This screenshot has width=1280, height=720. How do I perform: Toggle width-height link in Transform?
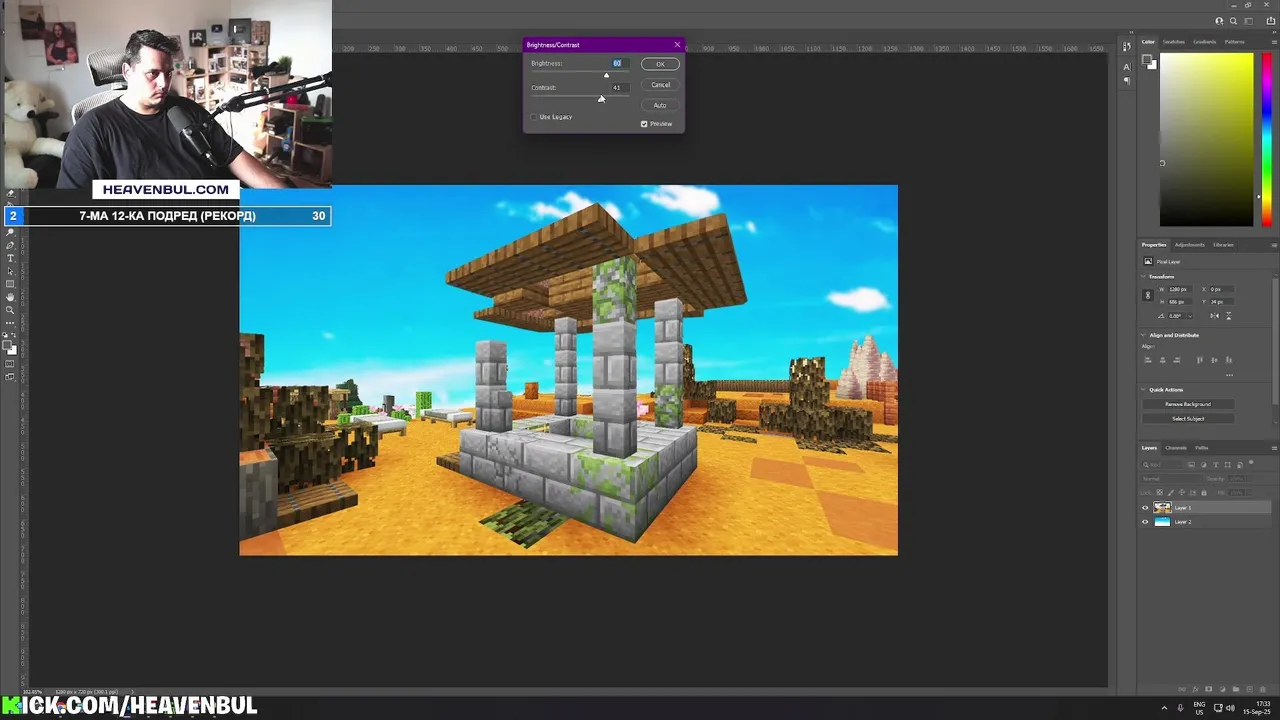1147,295
